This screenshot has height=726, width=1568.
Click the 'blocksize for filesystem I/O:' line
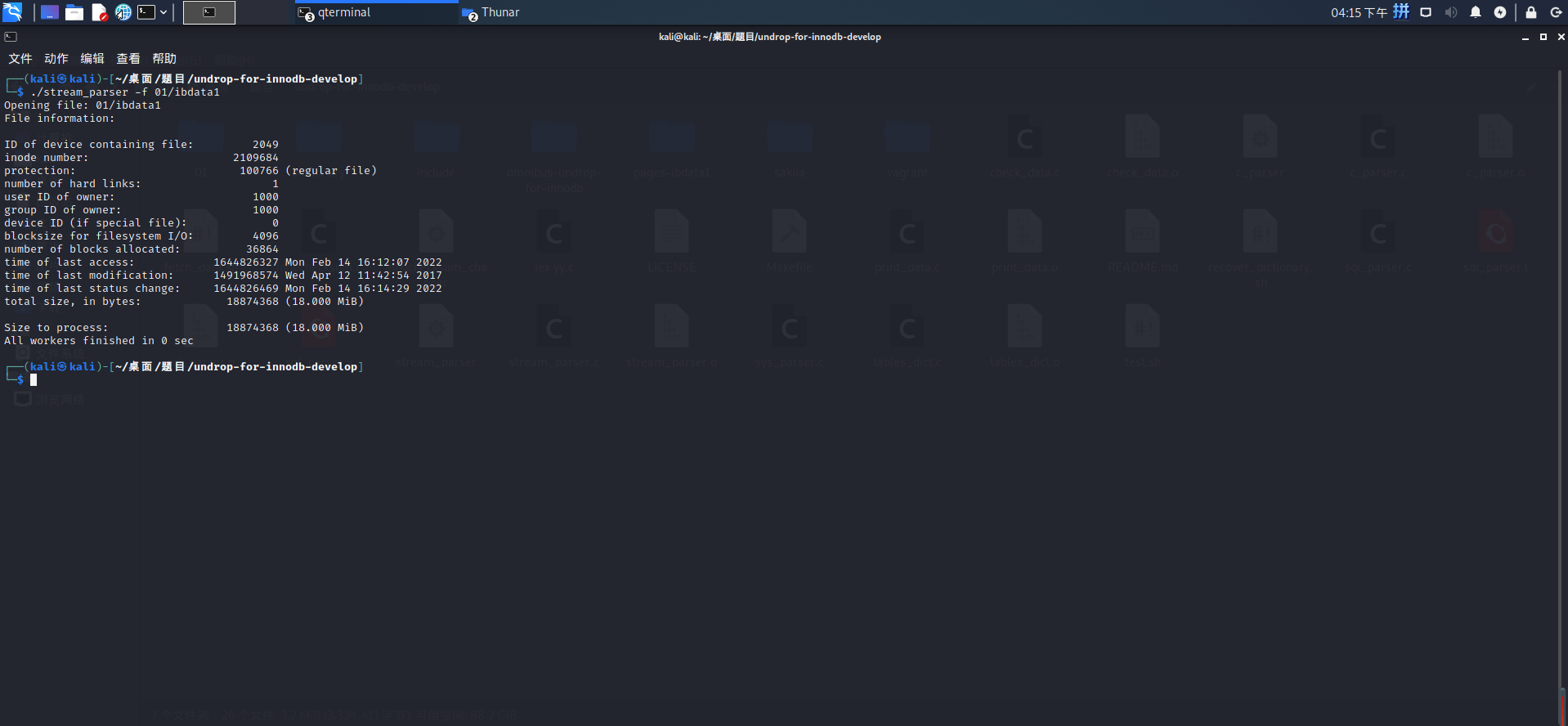(x=141, y=236)
